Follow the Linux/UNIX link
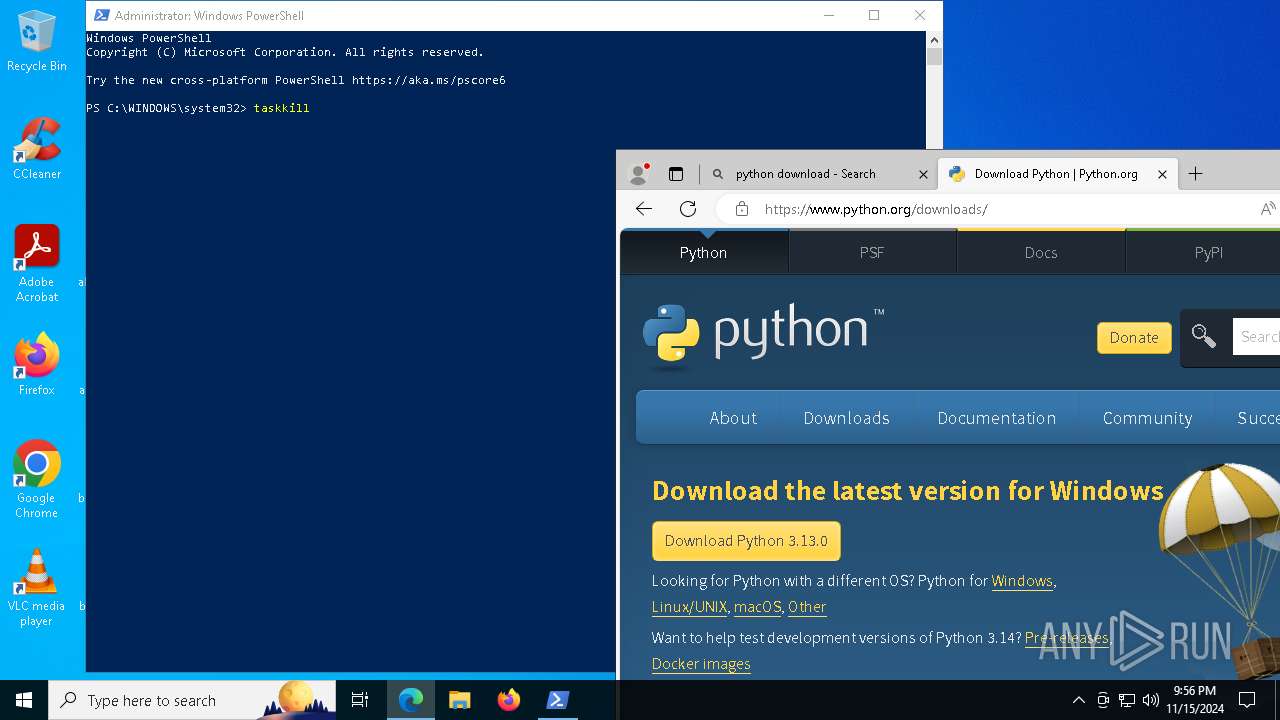 point(689,607)
